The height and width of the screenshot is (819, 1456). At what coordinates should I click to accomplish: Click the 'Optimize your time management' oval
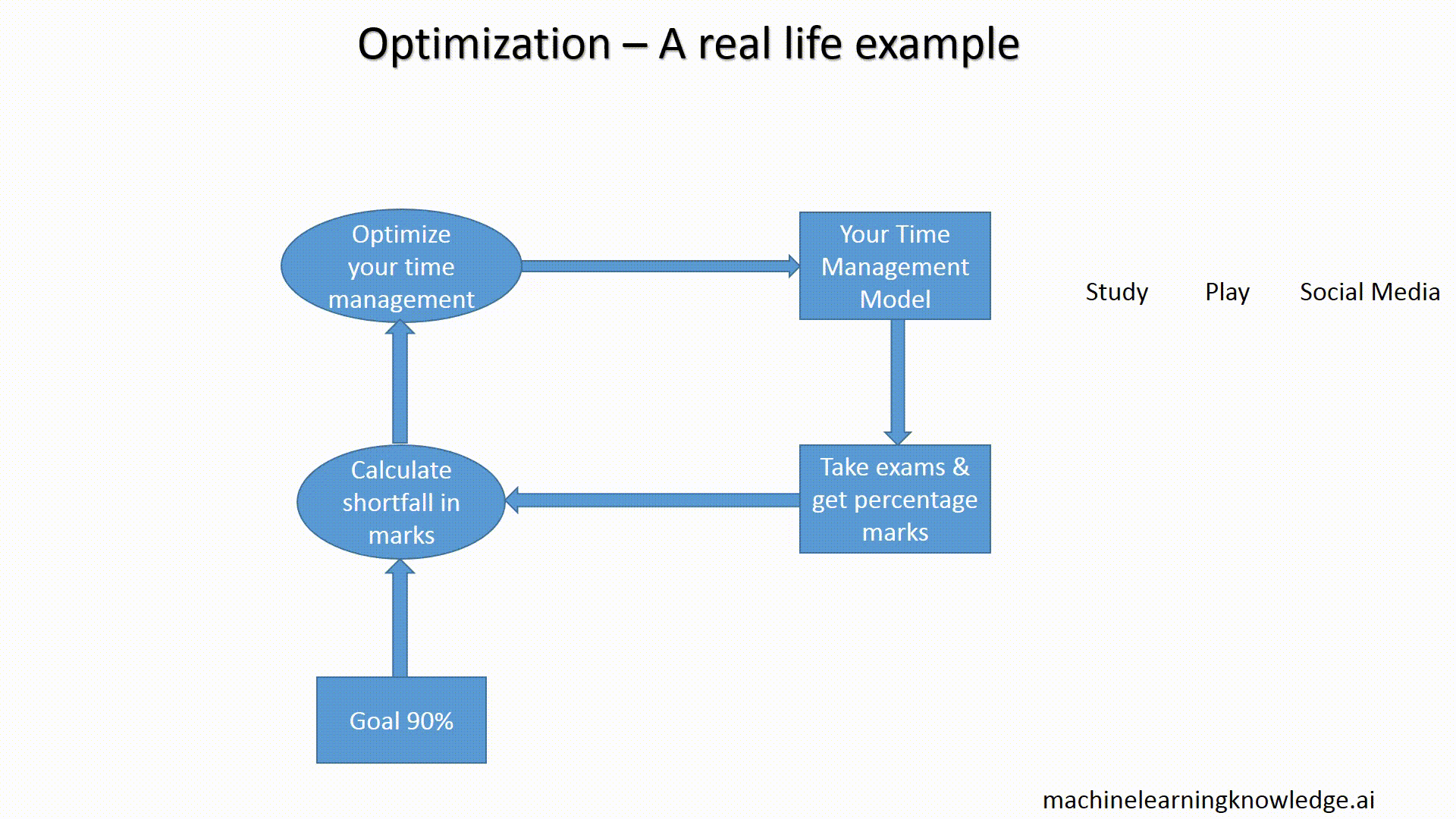click(x=400, y=266)
